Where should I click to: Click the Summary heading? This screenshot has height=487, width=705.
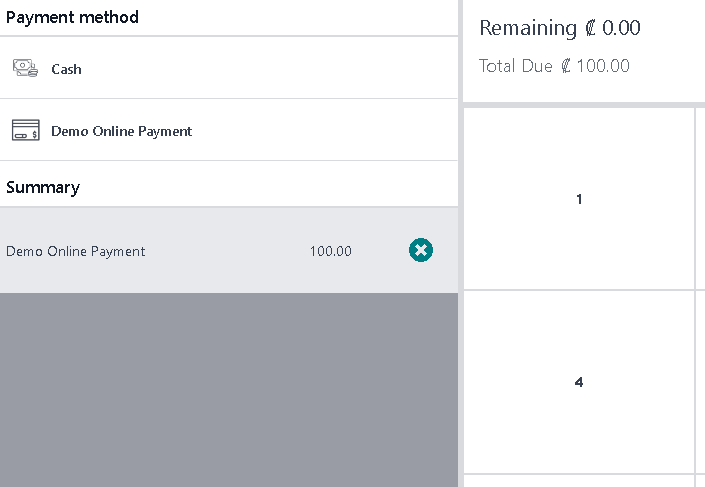tap(43, 188)
